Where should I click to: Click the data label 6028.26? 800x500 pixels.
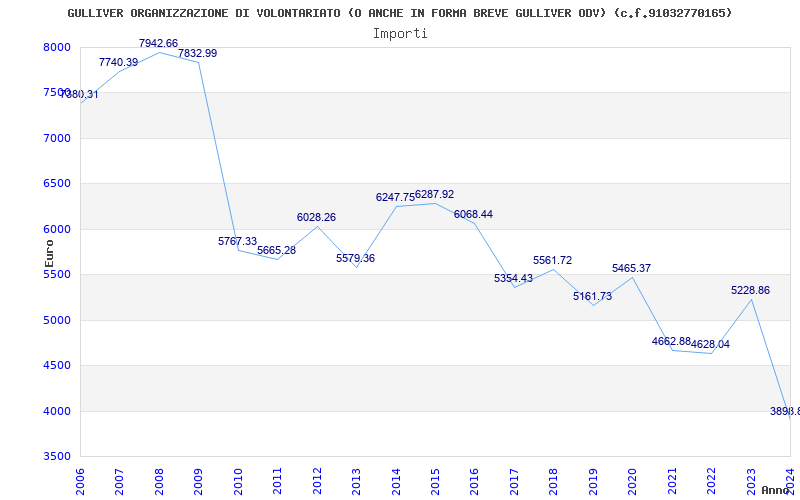(316, 217)
